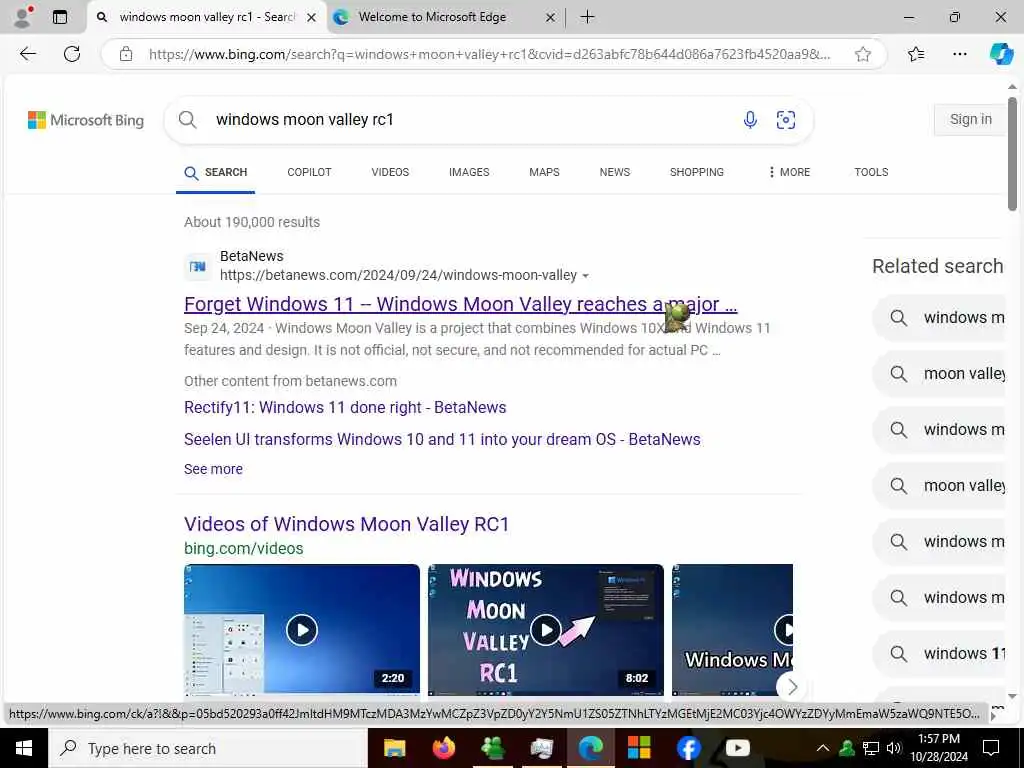
Task: Open the Copilot sidebar icon
Action: pyautogui.click(x=1000, y=54)
